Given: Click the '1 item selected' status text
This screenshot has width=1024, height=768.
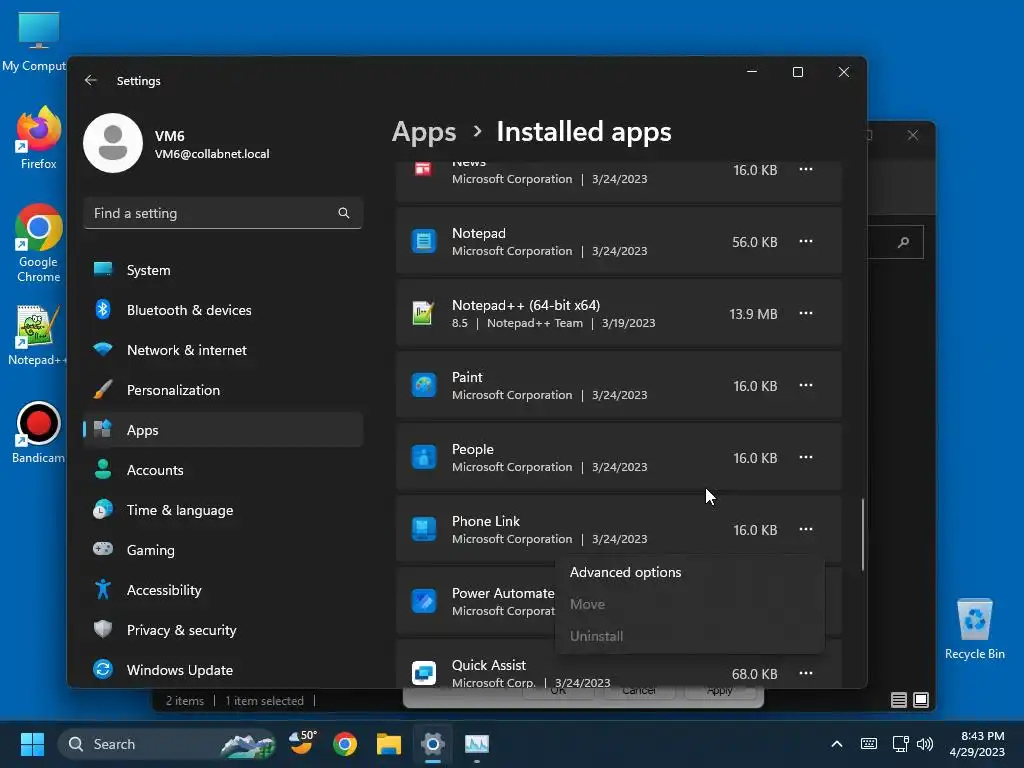Looking at the screenshot, I should pos(264,701).
